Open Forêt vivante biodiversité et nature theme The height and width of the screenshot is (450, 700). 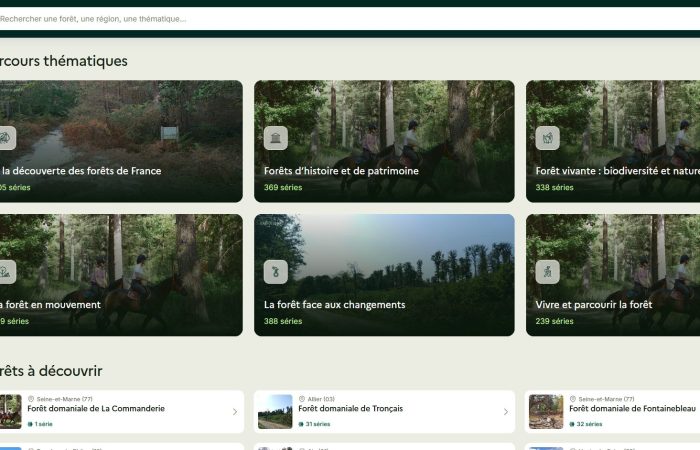(x=613, y=141)
